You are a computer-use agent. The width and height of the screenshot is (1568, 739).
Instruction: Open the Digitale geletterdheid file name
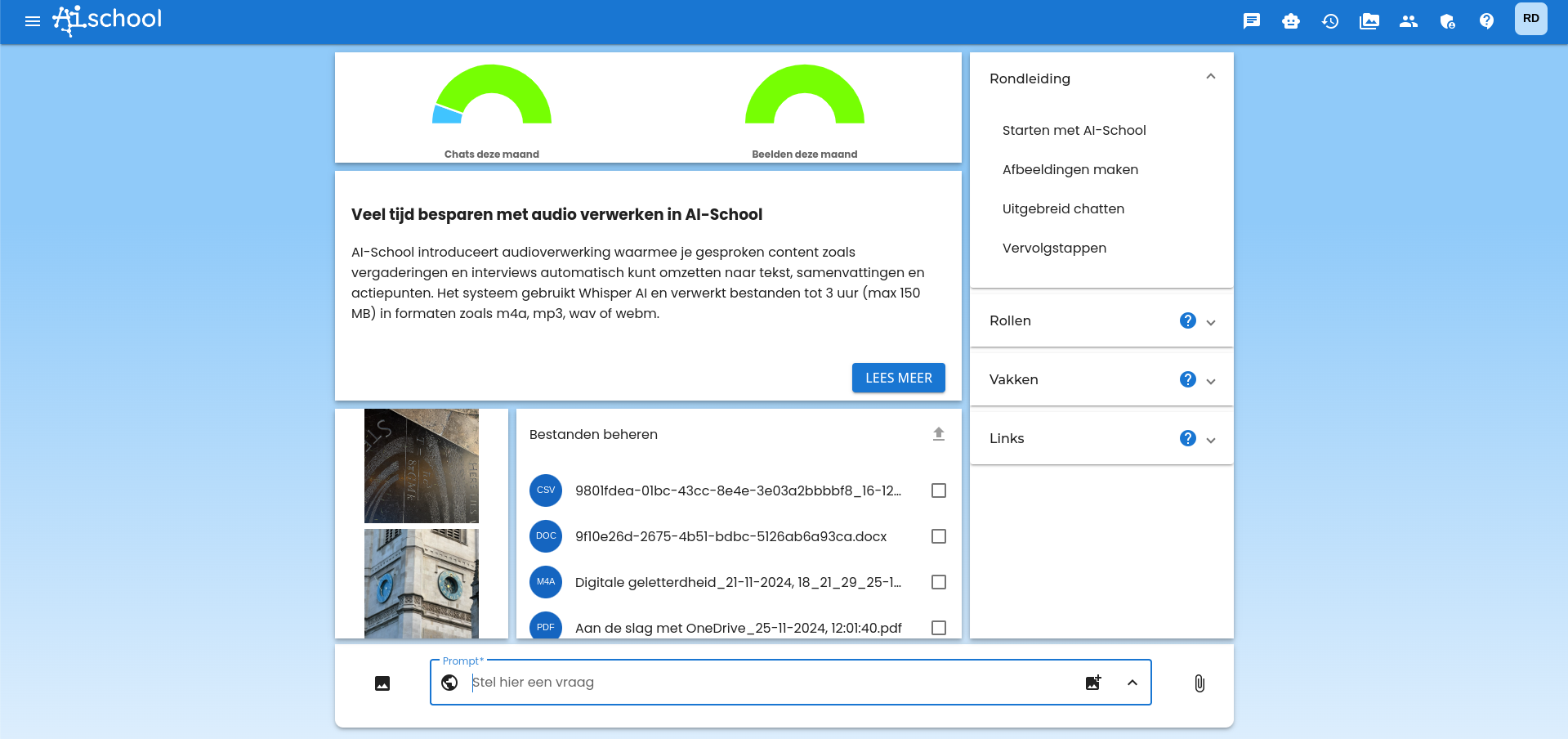tap(738, 582)
